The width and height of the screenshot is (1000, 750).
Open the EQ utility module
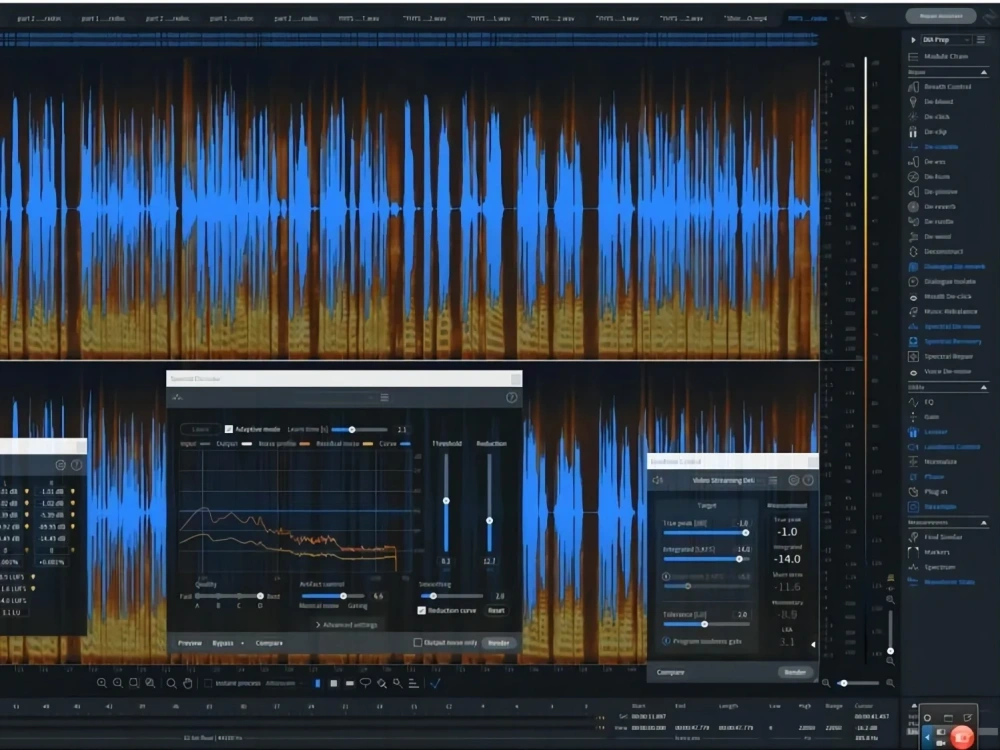click(x=921, y=402)
